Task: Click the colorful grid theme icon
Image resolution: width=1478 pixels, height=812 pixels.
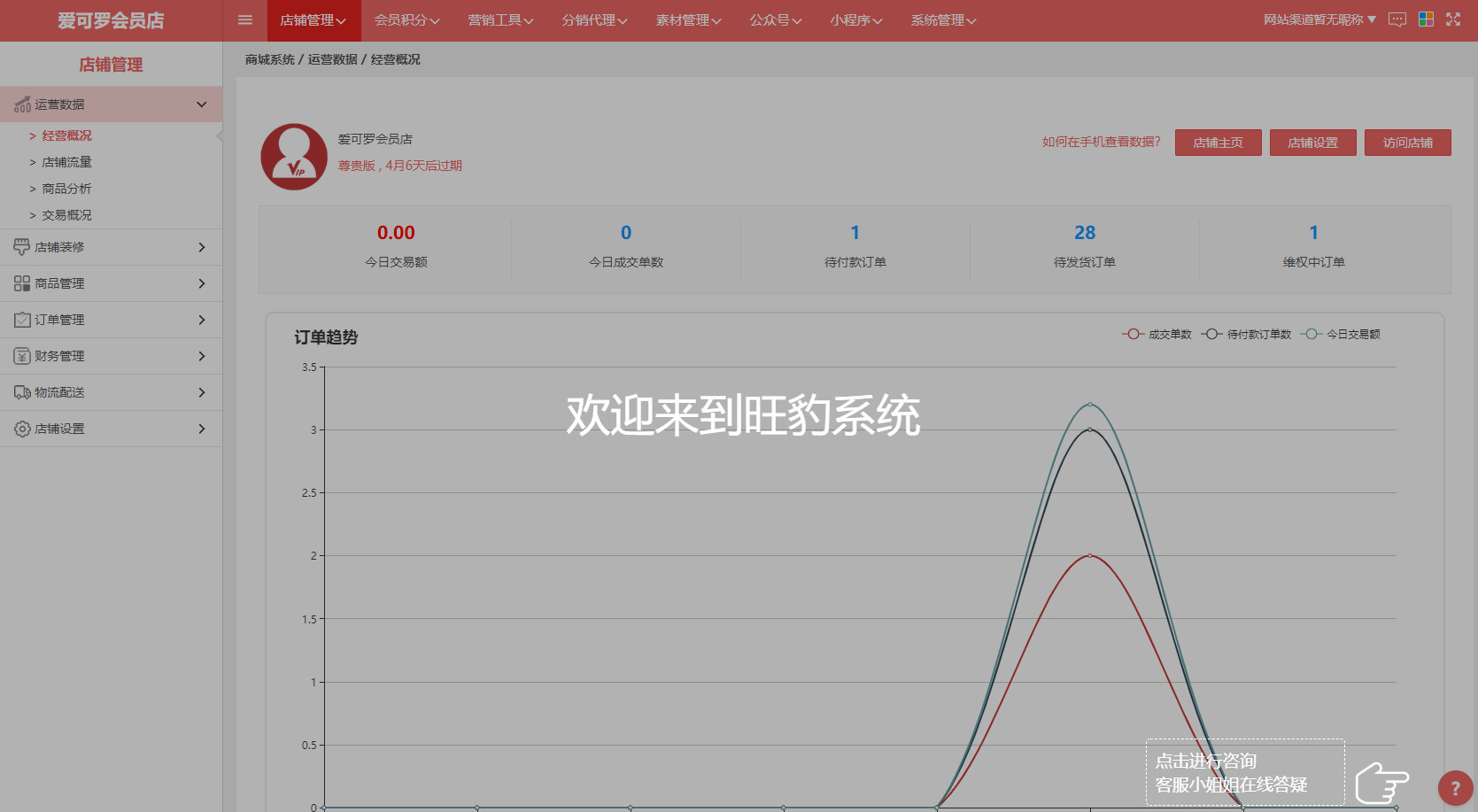Action: point(1426,19)
